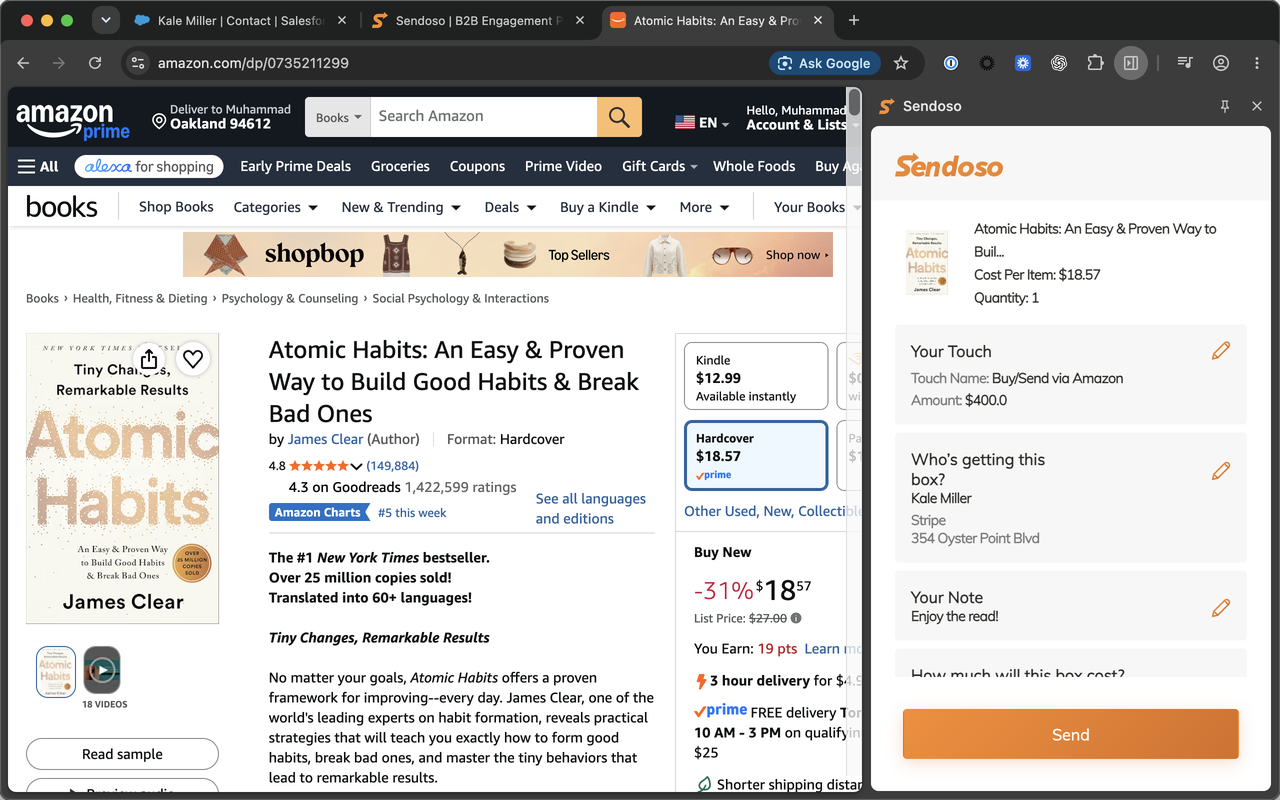This screenshot has height=800, width=1280.
Task: Edit Your Note using pencil icon
Action: [x=1220, y=608]
